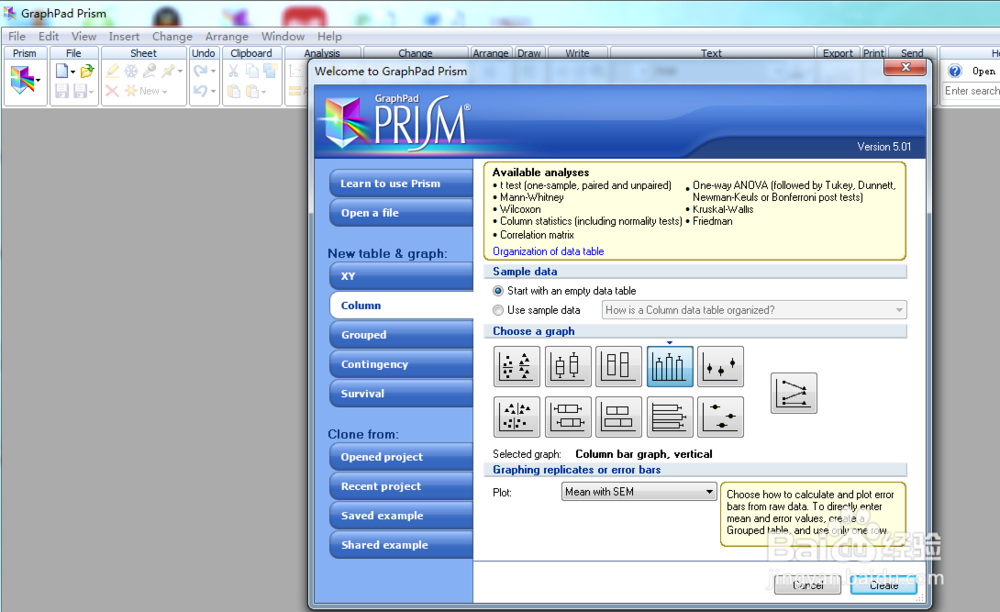Screen dimensions: 1000x612
Task: Open the sample data selection dropdown
Action: pos(754,310)
